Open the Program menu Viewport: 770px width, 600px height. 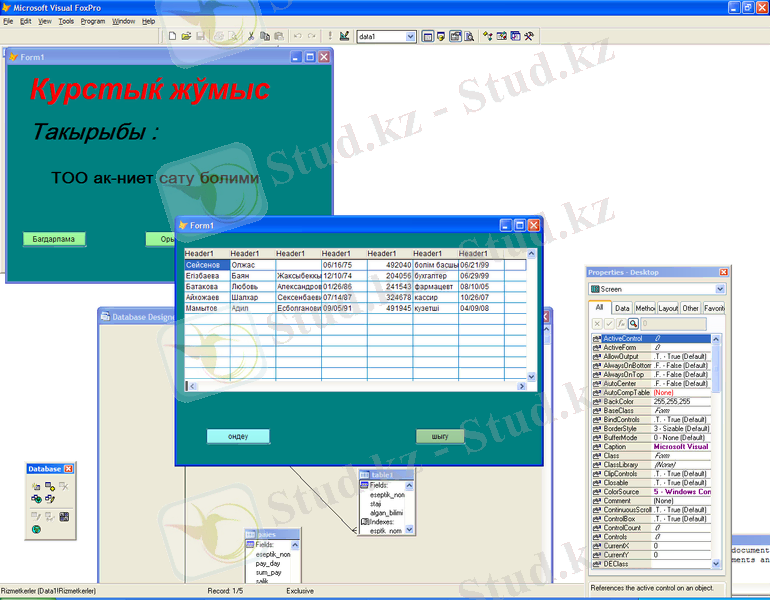click(x=92, y=21)
